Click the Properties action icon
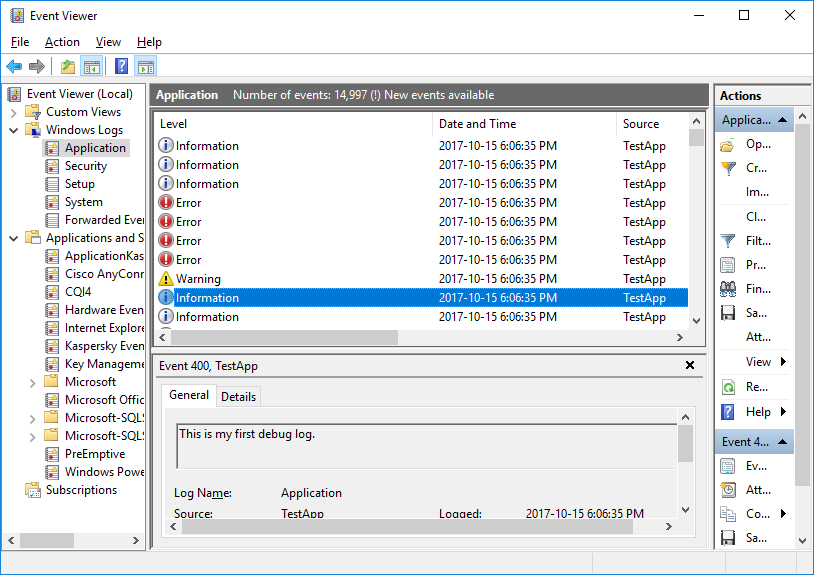 coord(728,265)
